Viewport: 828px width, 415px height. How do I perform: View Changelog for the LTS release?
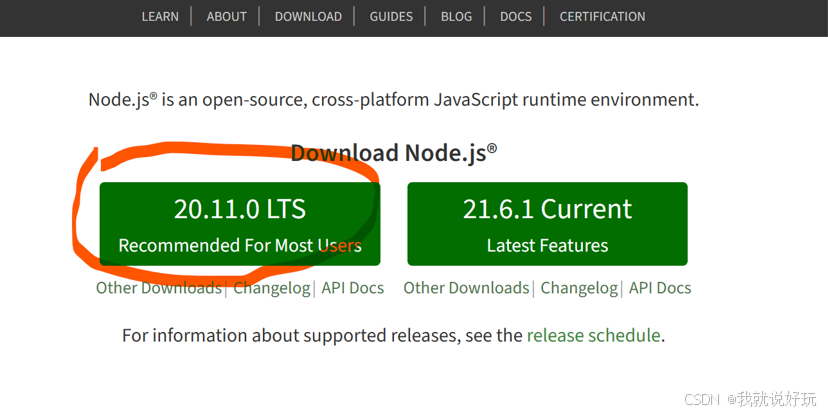(272, 288)
